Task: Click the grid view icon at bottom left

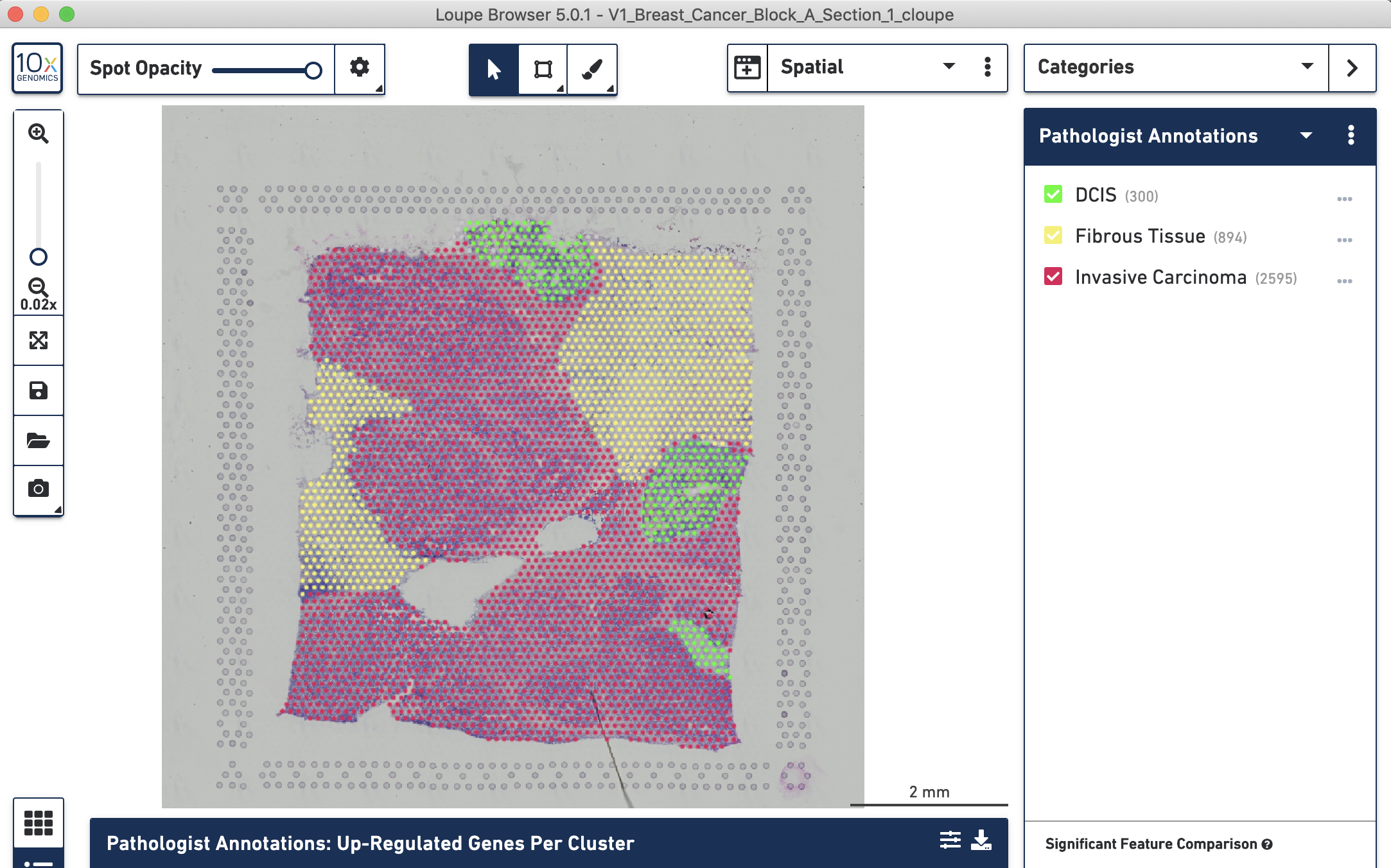Action: (x=39, y=822)
